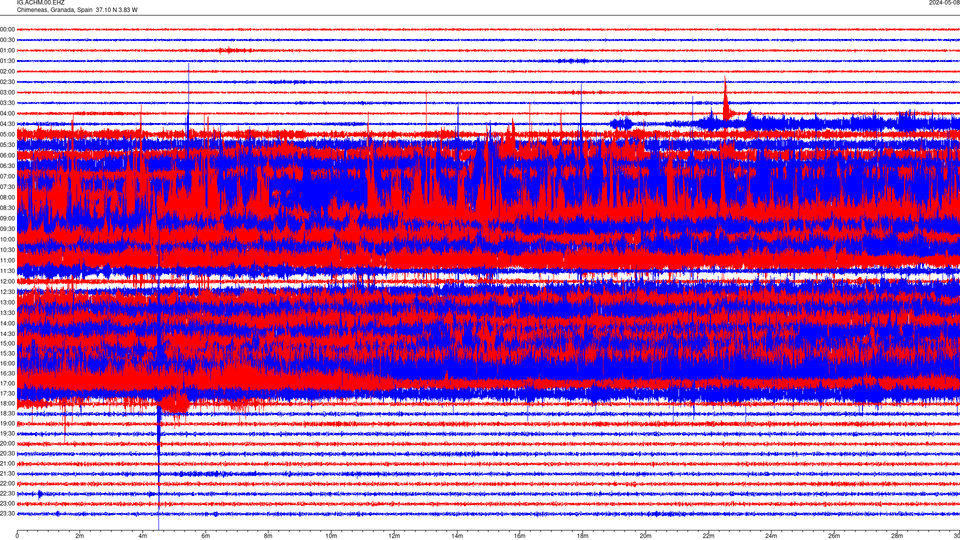Select the 22:00 time label
The image size is (960, 540).
tap(7, 484)
